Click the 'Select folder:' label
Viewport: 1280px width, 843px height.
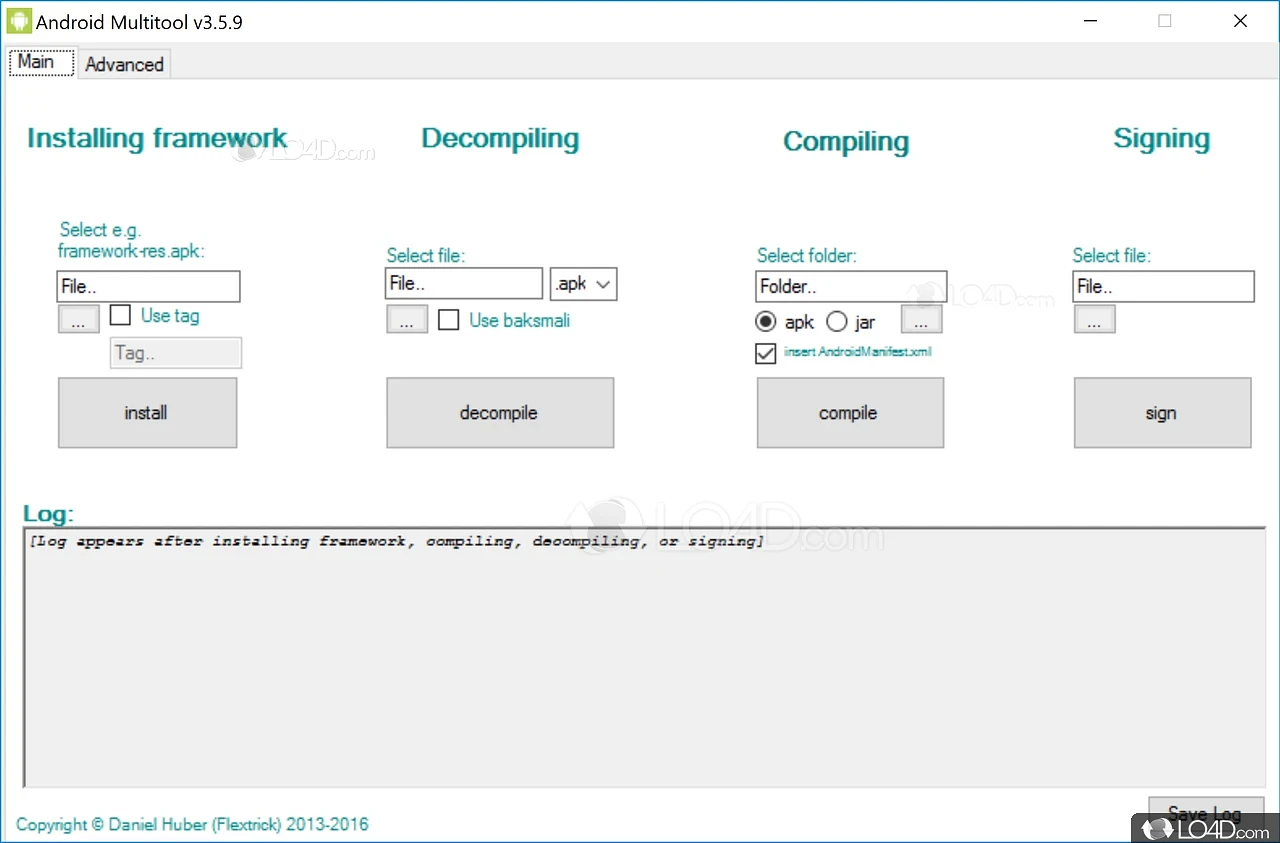pos(807,255)
